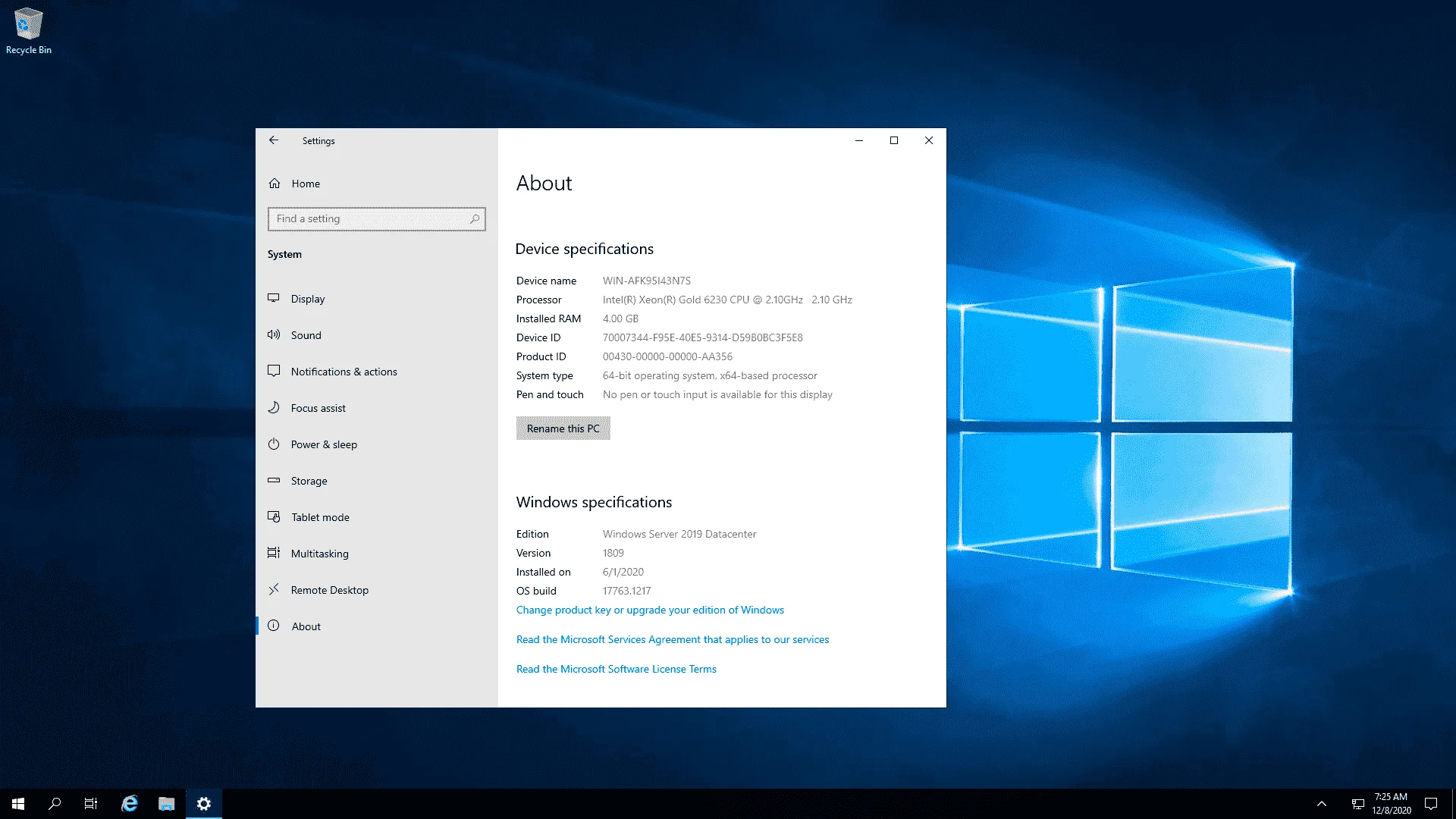The height and width of the screenshot is (819, 1456).
Task: Click the Version value 1809
Action: pyautogui.click(x=613, y=553)
